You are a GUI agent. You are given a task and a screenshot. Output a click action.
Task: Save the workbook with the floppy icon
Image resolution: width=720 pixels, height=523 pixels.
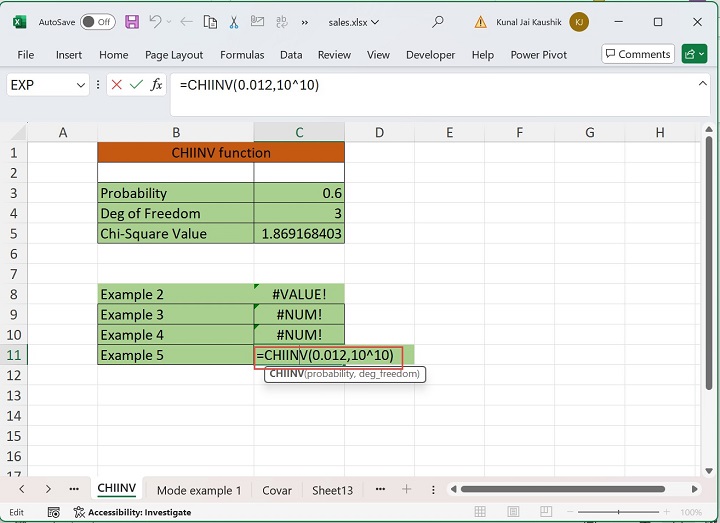(x=132, y=22)
